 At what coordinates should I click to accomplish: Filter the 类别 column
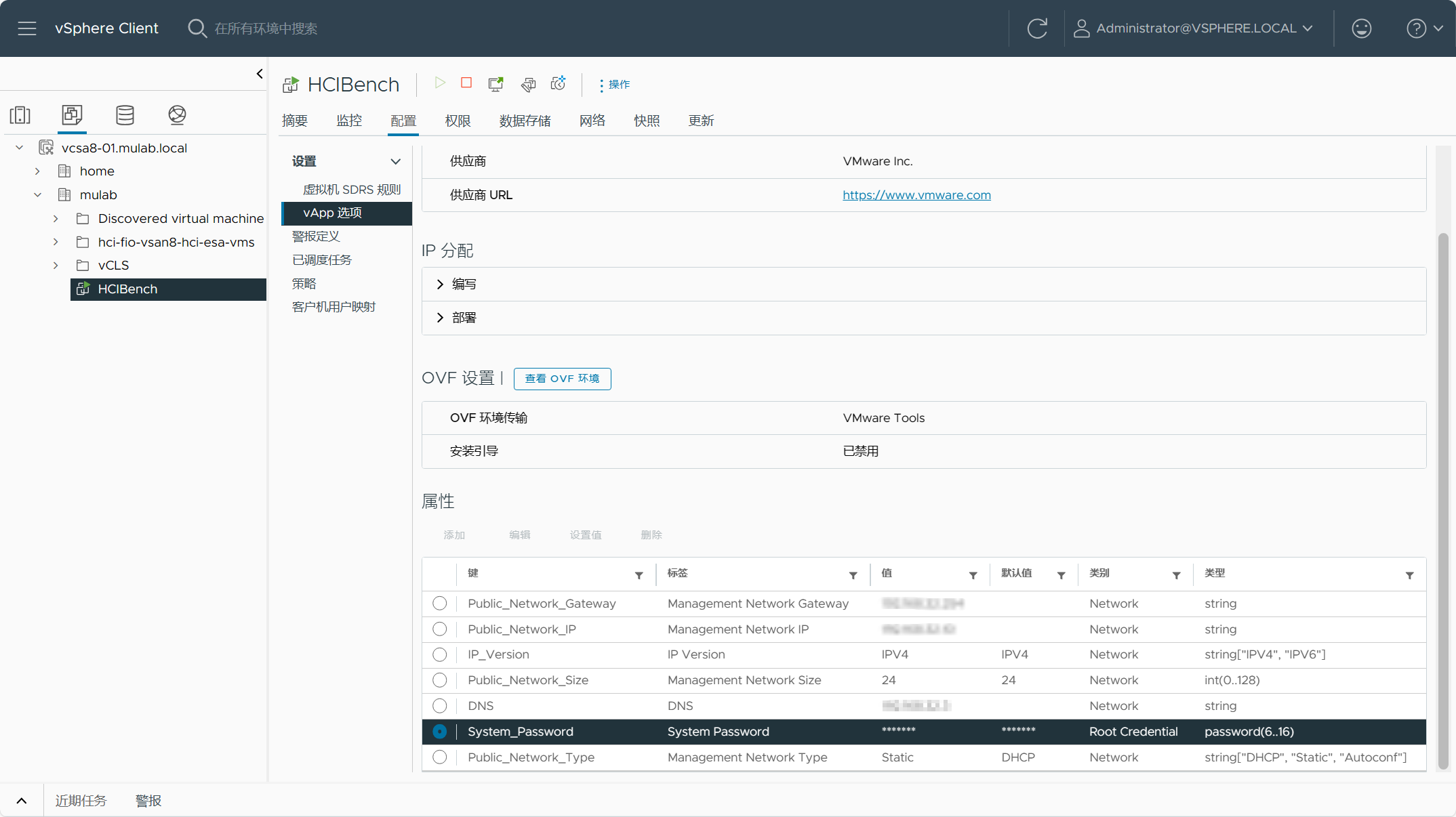pyautogui.click(x=1176, y=575)
